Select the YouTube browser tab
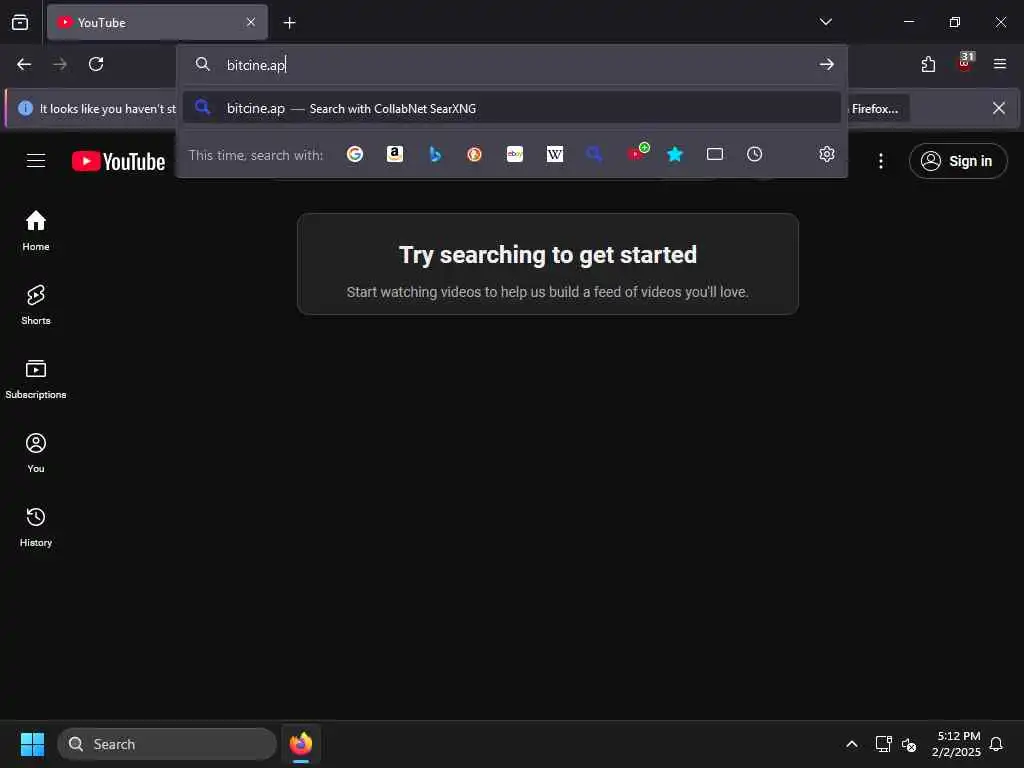The image size is (1024, 768). (x=157, y=22)
